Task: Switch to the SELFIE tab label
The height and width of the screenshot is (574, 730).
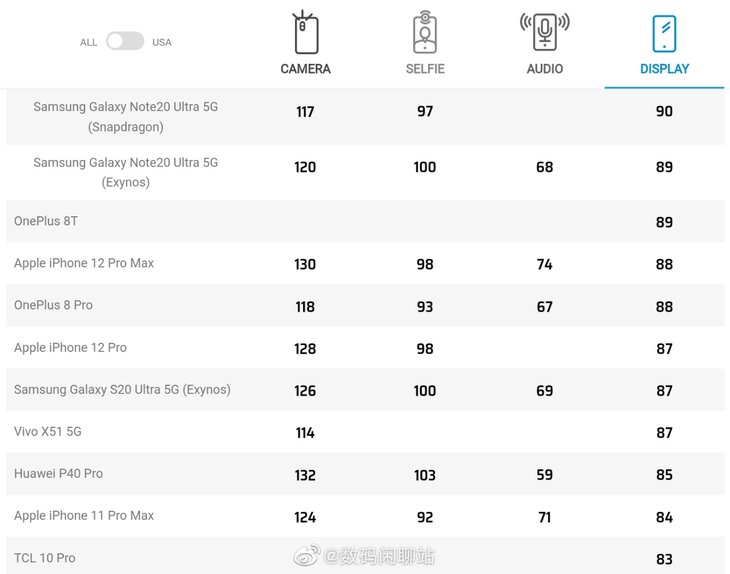Action: [425, 69]
